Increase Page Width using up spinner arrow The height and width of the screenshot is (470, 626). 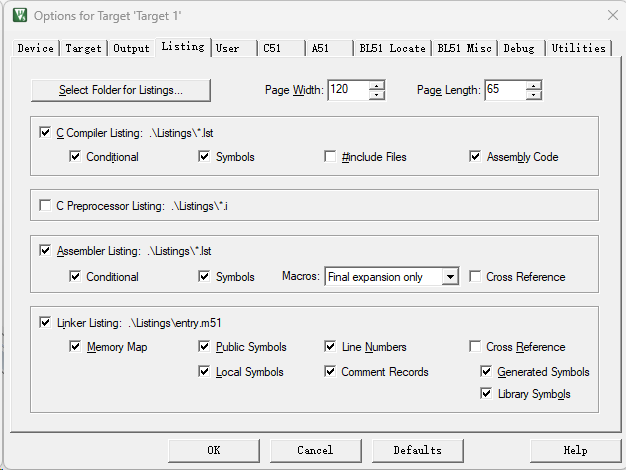[376, 85]
